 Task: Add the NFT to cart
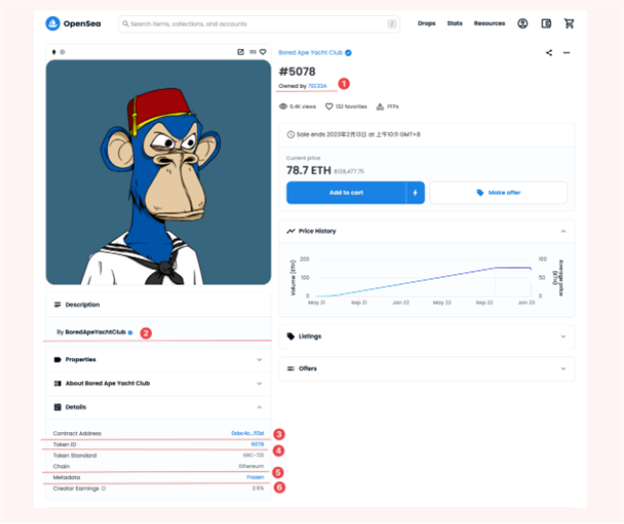point(346,193)
